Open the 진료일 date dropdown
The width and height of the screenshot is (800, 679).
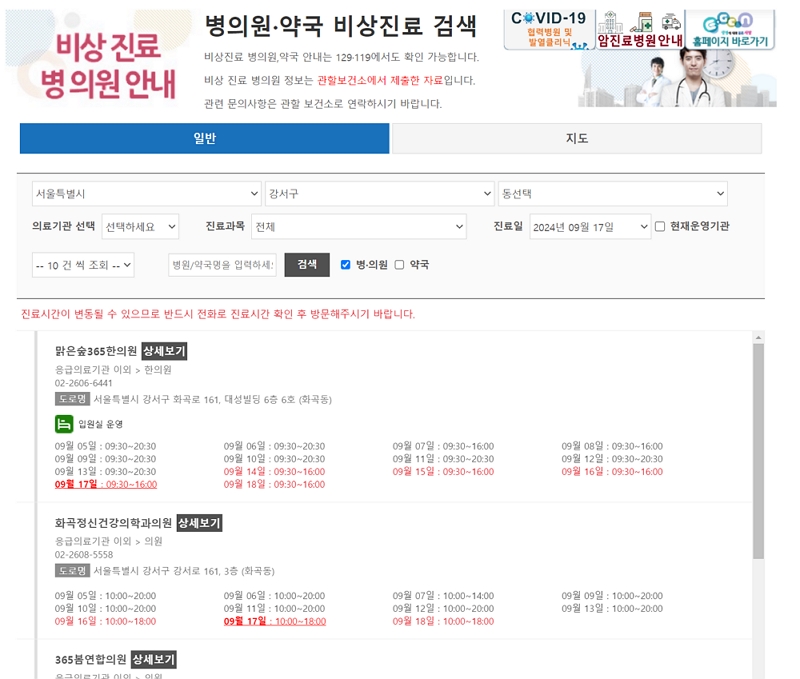[x=590, y=227]
